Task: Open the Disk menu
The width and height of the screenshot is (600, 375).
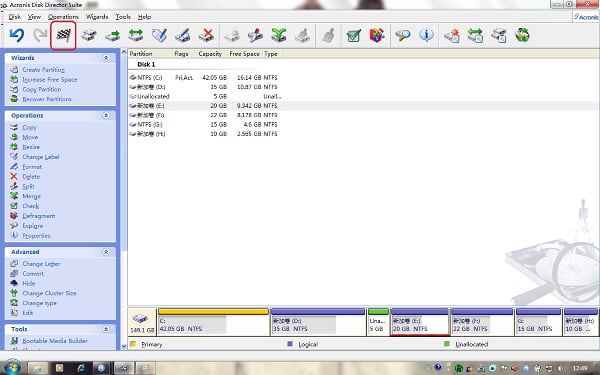Action: click(15, 17)
